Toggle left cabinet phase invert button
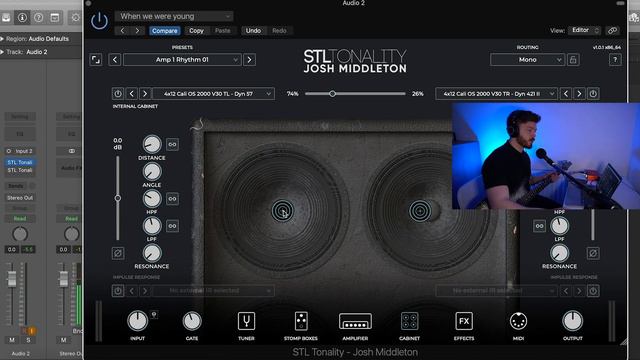Screen dimensions: 640x360 118,253
